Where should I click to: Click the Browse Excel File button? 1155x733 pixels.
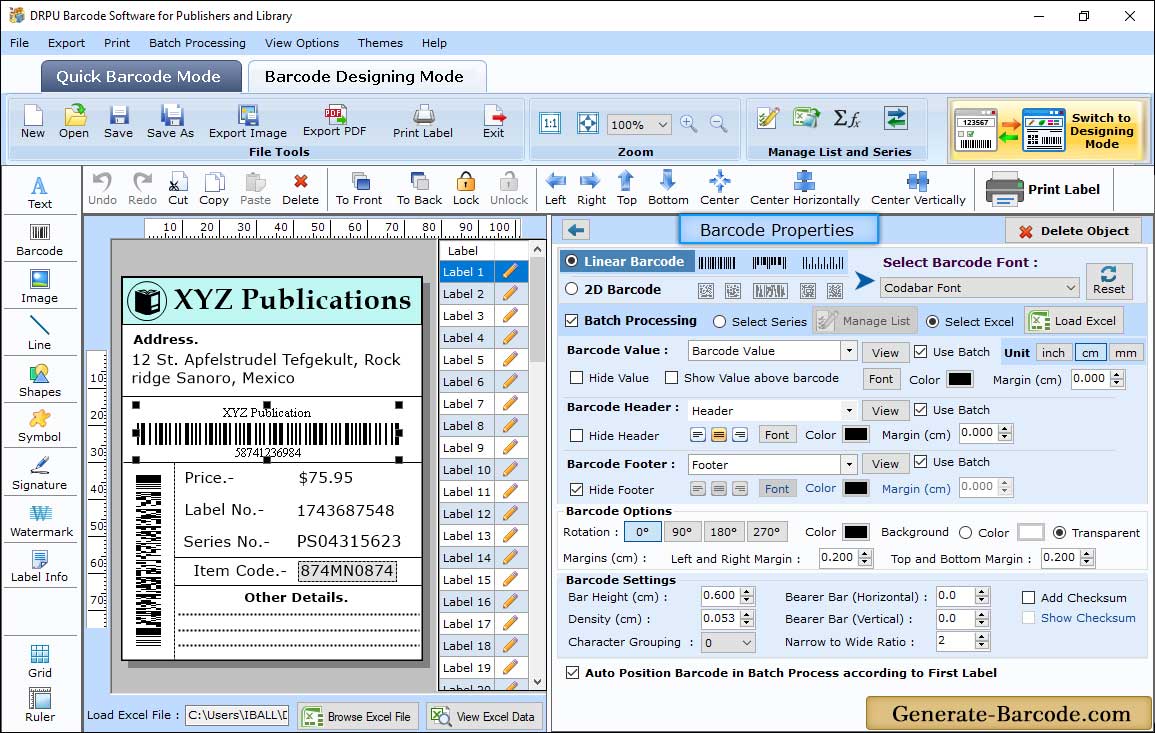point(358,716)
